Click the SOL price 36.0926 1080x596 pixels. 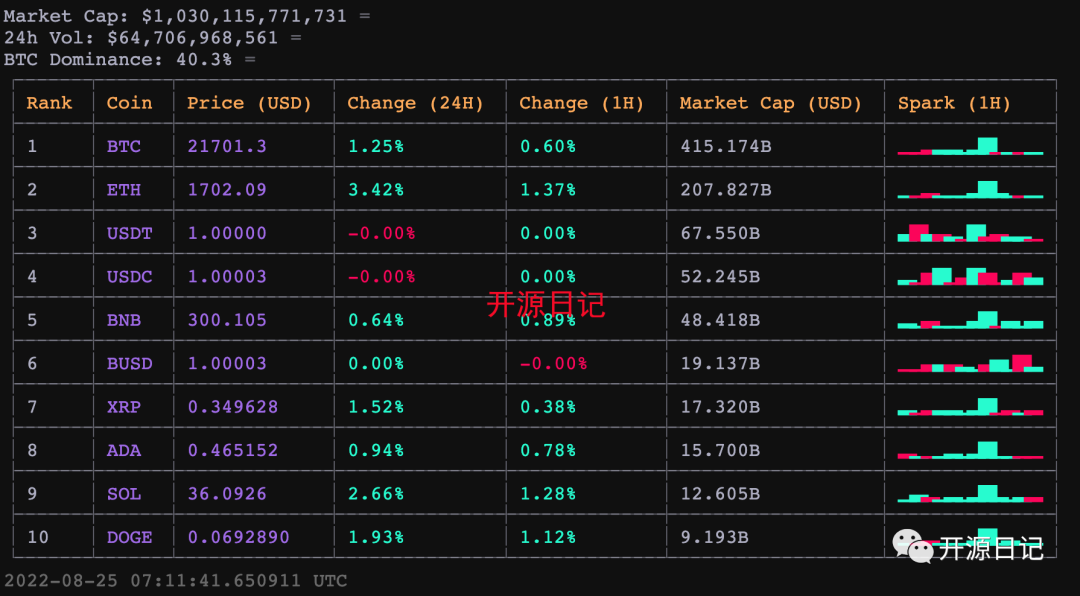click(227, 494)
